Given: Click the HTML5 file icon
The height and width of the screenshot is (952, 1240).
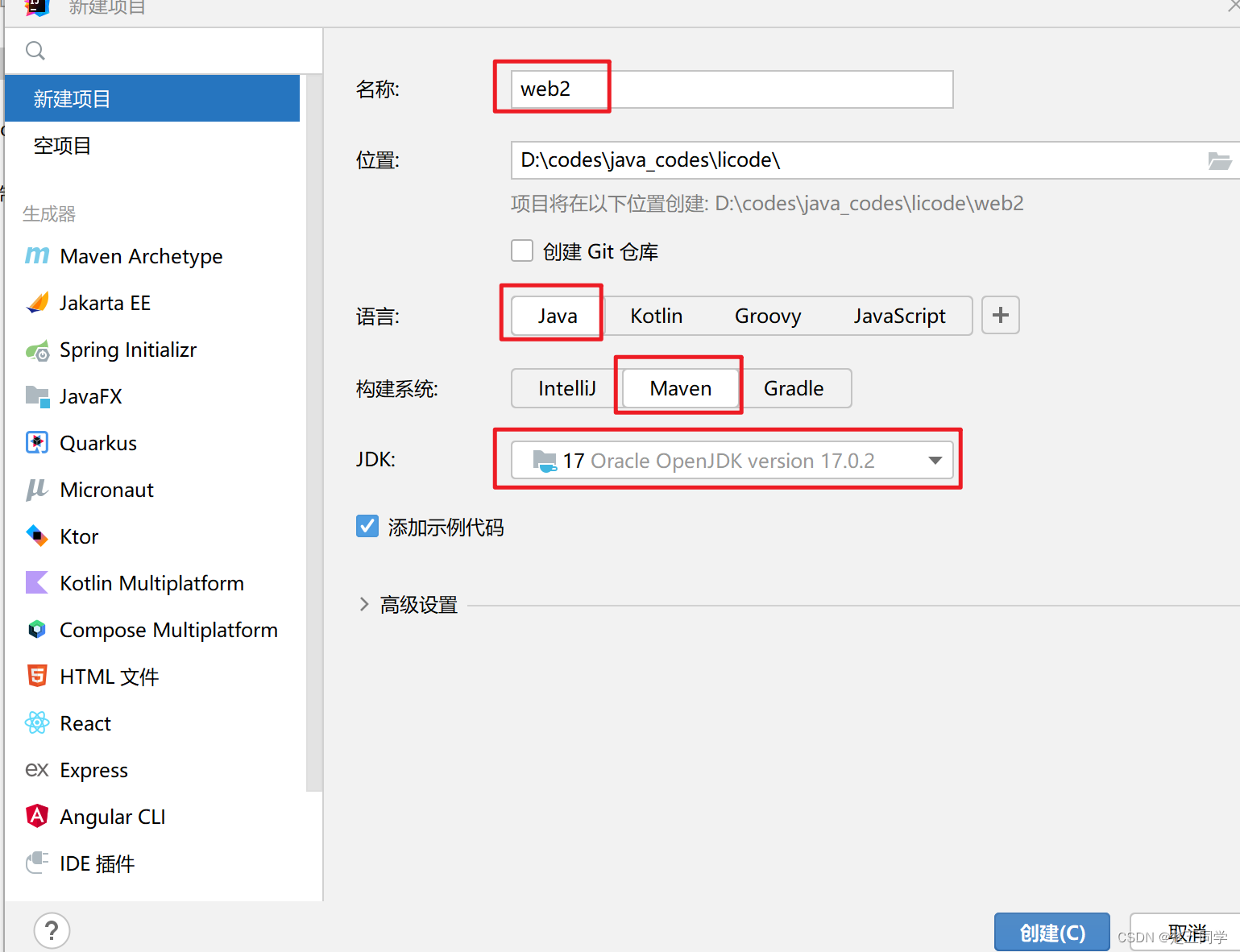Looking at the screenshot, I should [x=37, y=677].
